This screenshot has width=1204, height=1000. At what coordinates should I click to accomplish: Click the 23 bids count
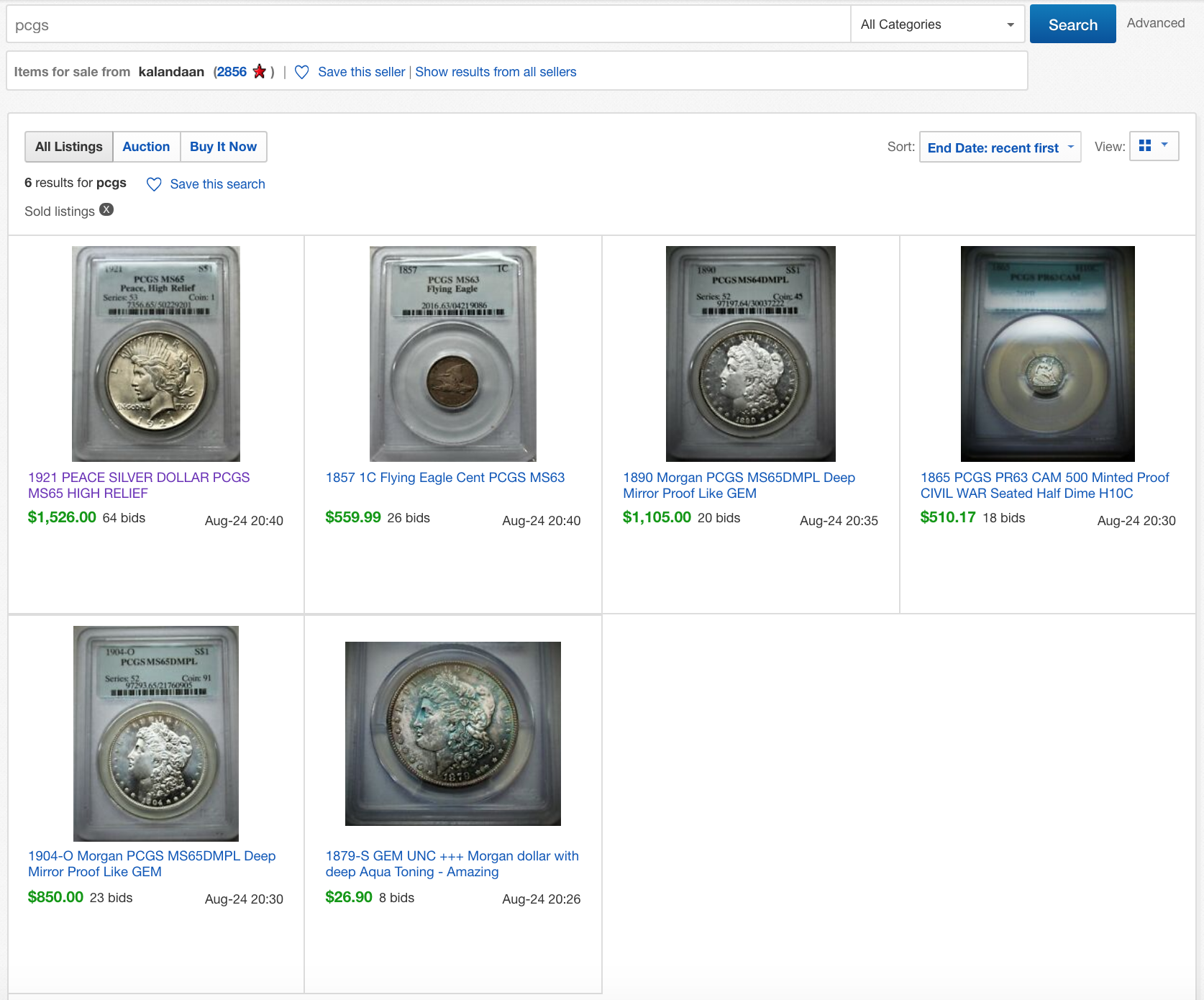111,898
